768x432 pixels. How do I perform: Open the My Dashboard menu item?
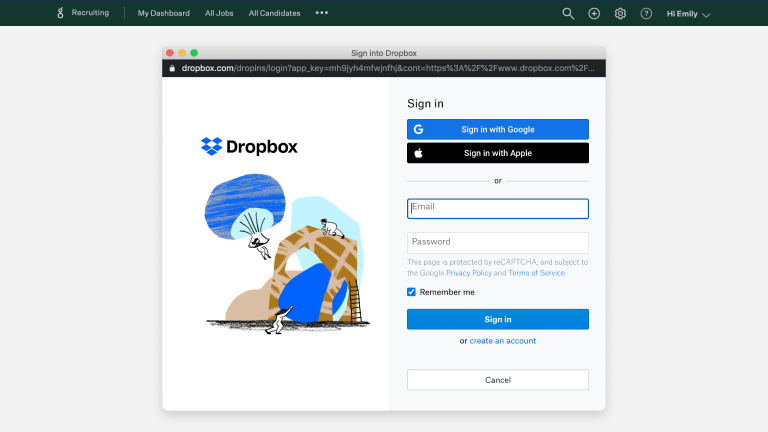(163, 13)
